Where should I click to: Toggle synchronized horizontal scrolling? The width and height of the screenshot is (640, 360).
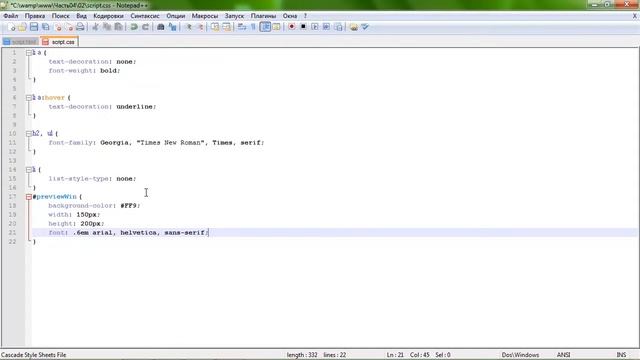(226, 27)
